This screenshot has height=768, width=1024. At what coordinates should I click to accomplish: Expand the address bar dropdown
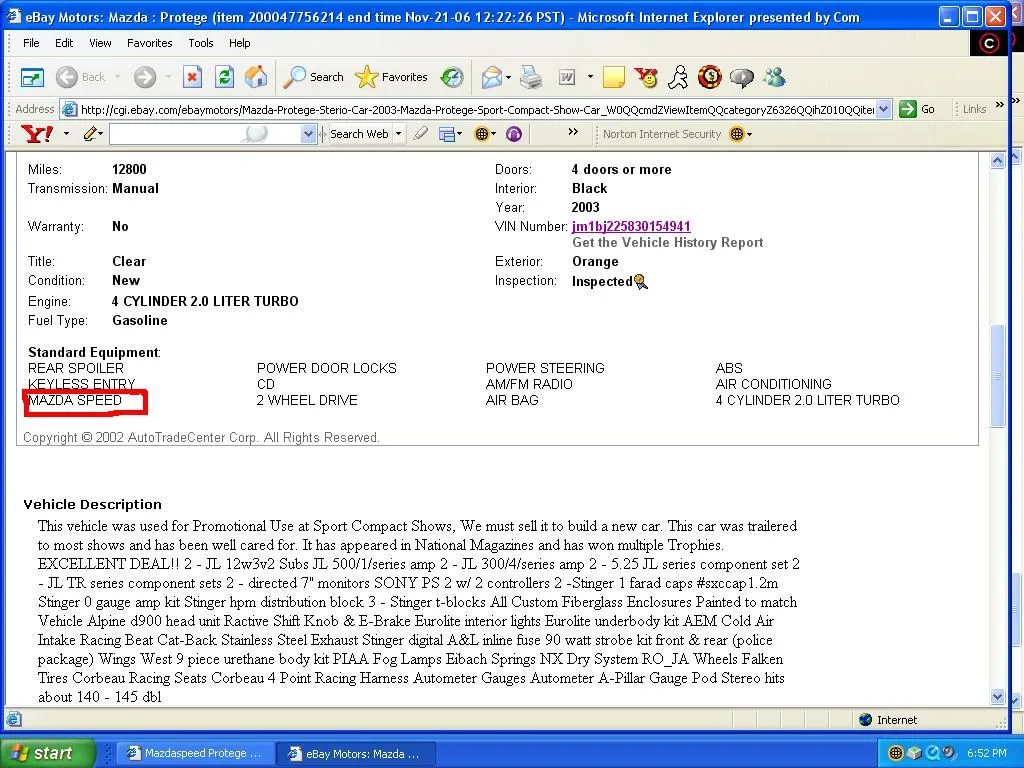coord(883,110)
